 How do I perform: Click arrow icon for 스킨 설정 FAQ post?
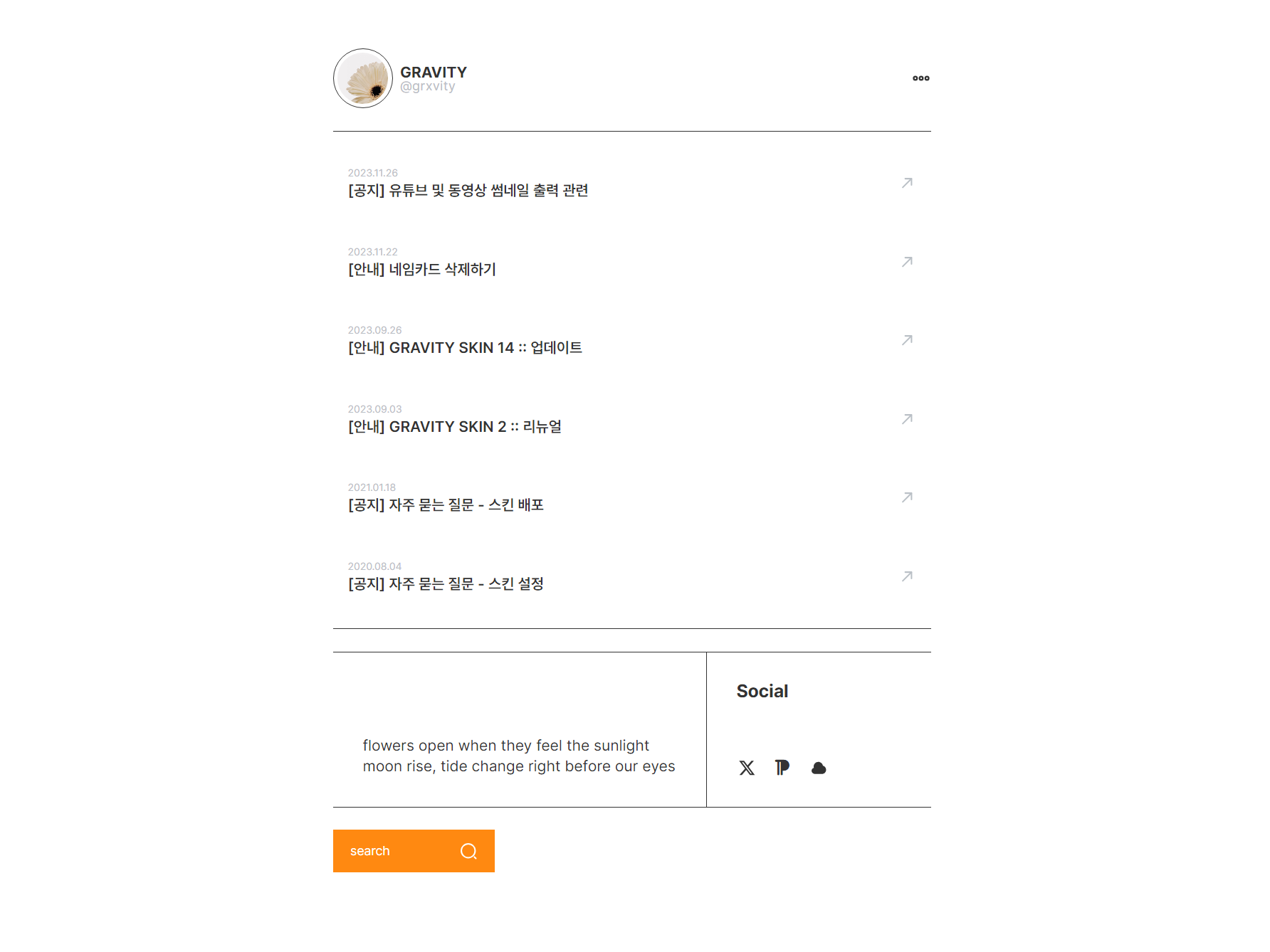coord(907,576)
